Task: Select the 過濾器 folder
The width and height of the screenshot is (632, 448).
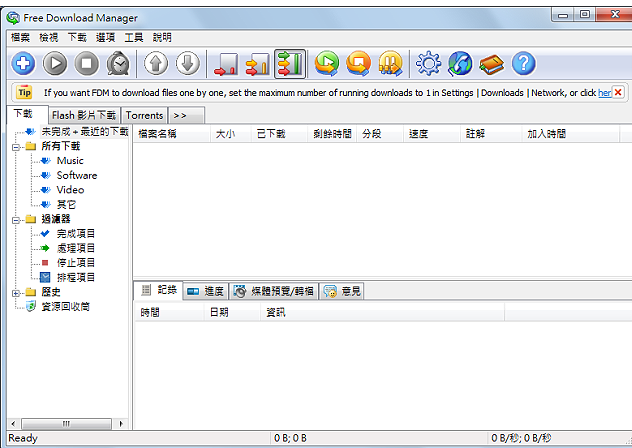Action: coord(56,219)
